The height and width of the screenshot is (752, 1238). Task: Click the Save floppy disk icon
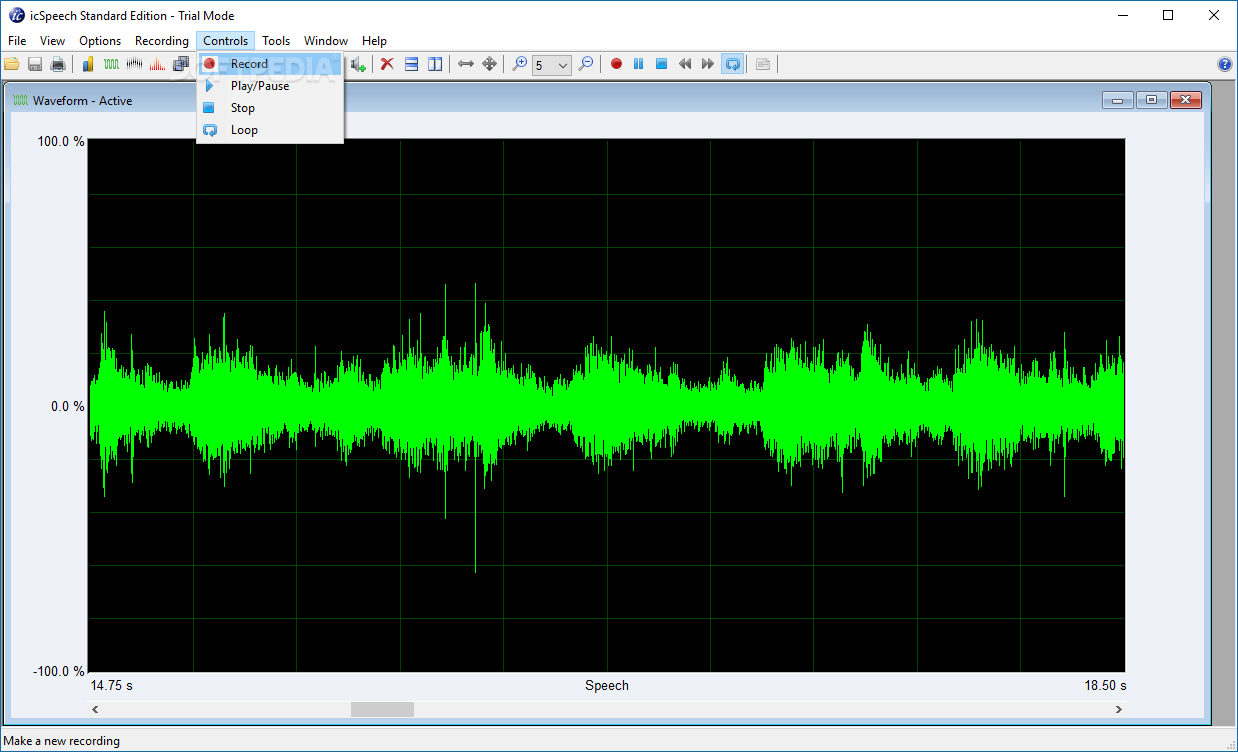click(x=35, y=64)
